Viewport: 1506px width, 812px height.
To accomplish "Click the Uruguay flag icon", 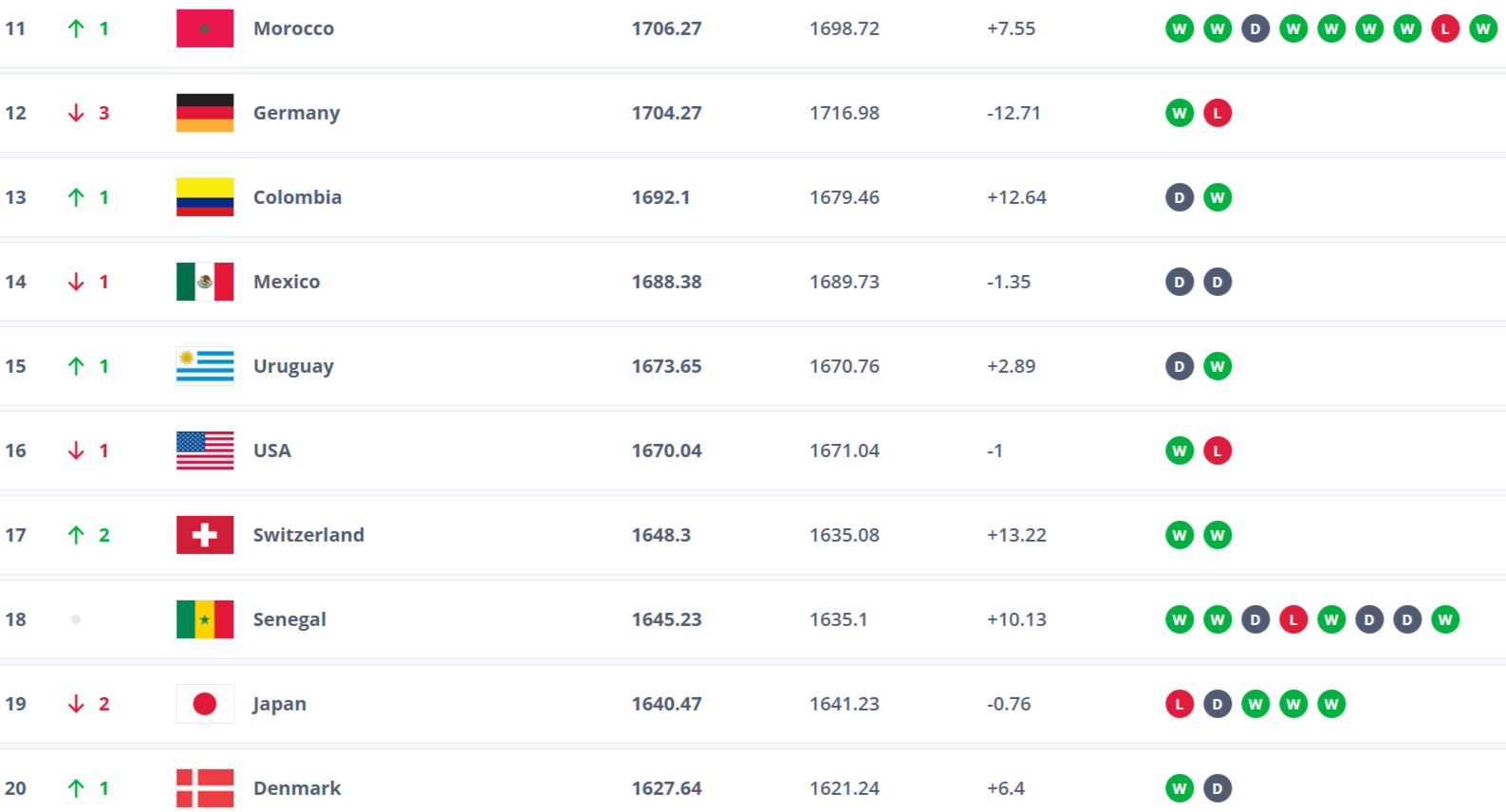I will pos(205,366).
